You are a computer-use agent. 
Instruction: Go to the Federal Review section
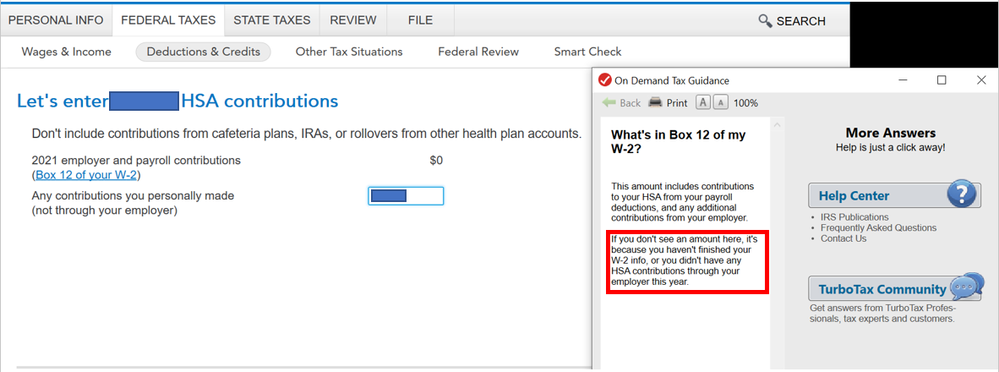(478, 52)
